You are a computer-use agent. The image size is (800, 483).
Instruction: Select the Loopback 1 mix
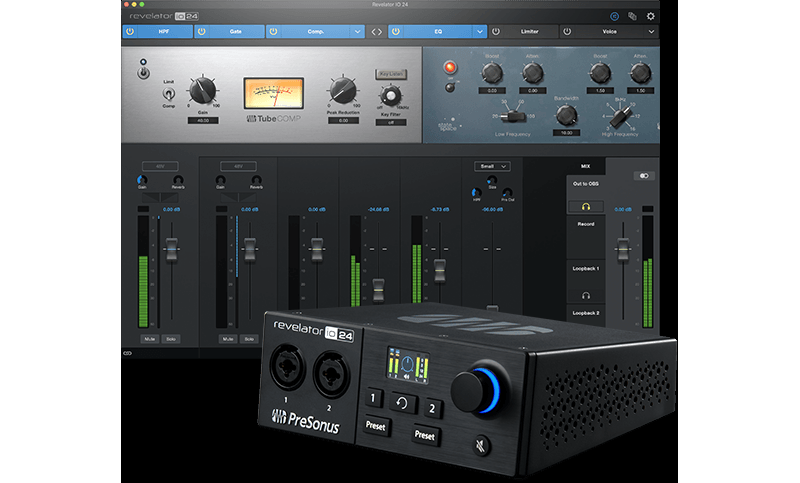coord(586,269)
